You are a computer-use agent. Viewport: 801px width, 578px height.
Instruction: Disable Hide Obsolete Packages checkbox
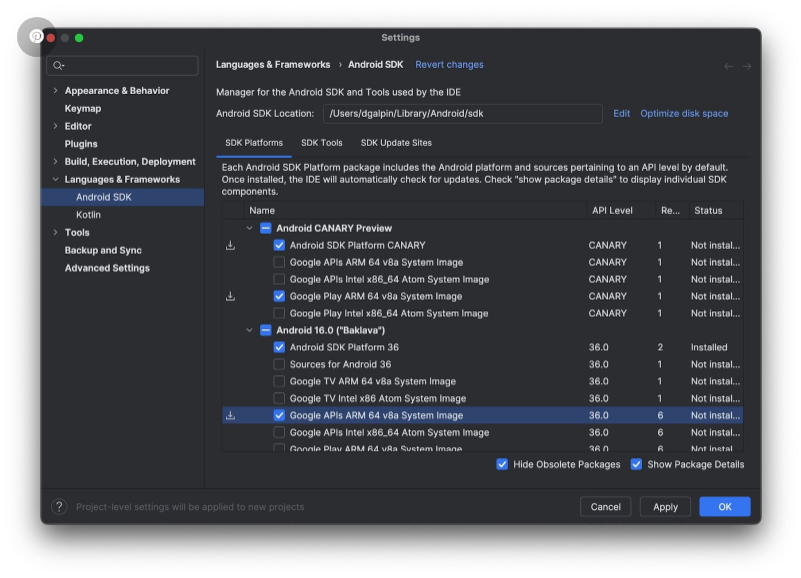(x=502, y=464)
